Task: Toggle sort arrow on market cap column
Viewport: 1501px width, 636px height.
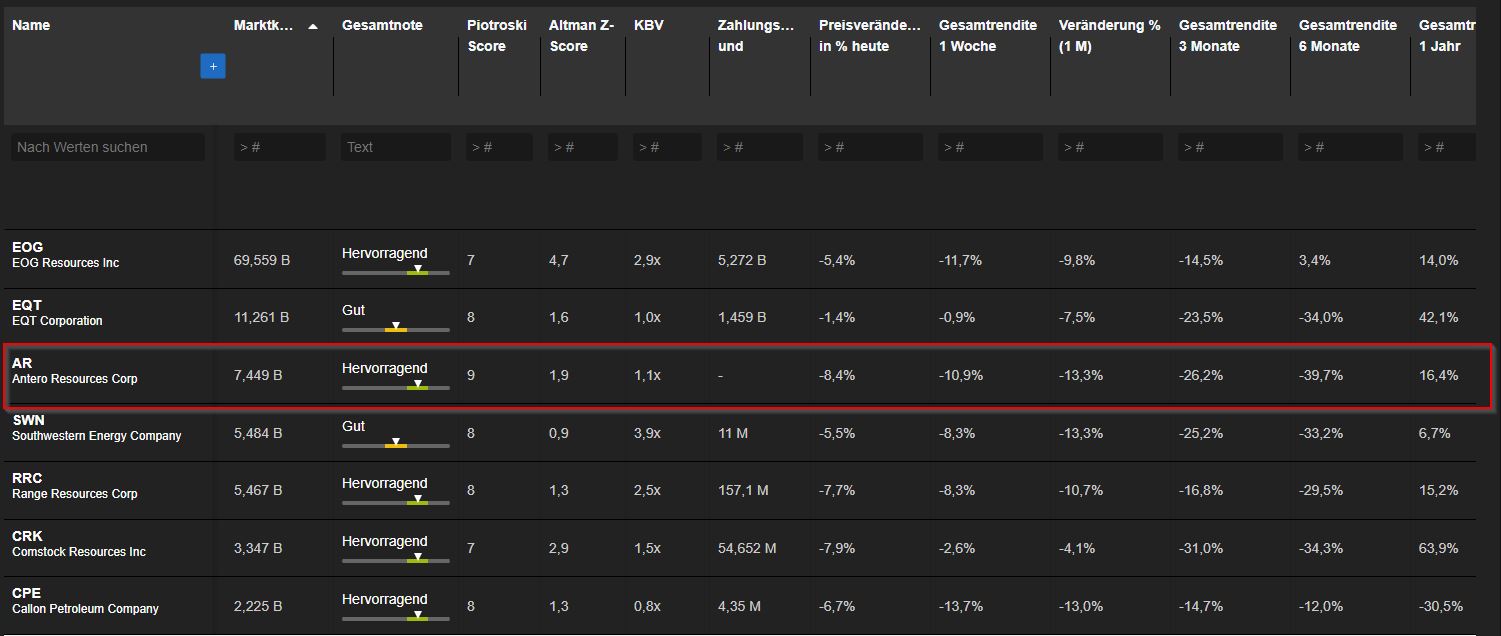Action: [x=313, y=26]
